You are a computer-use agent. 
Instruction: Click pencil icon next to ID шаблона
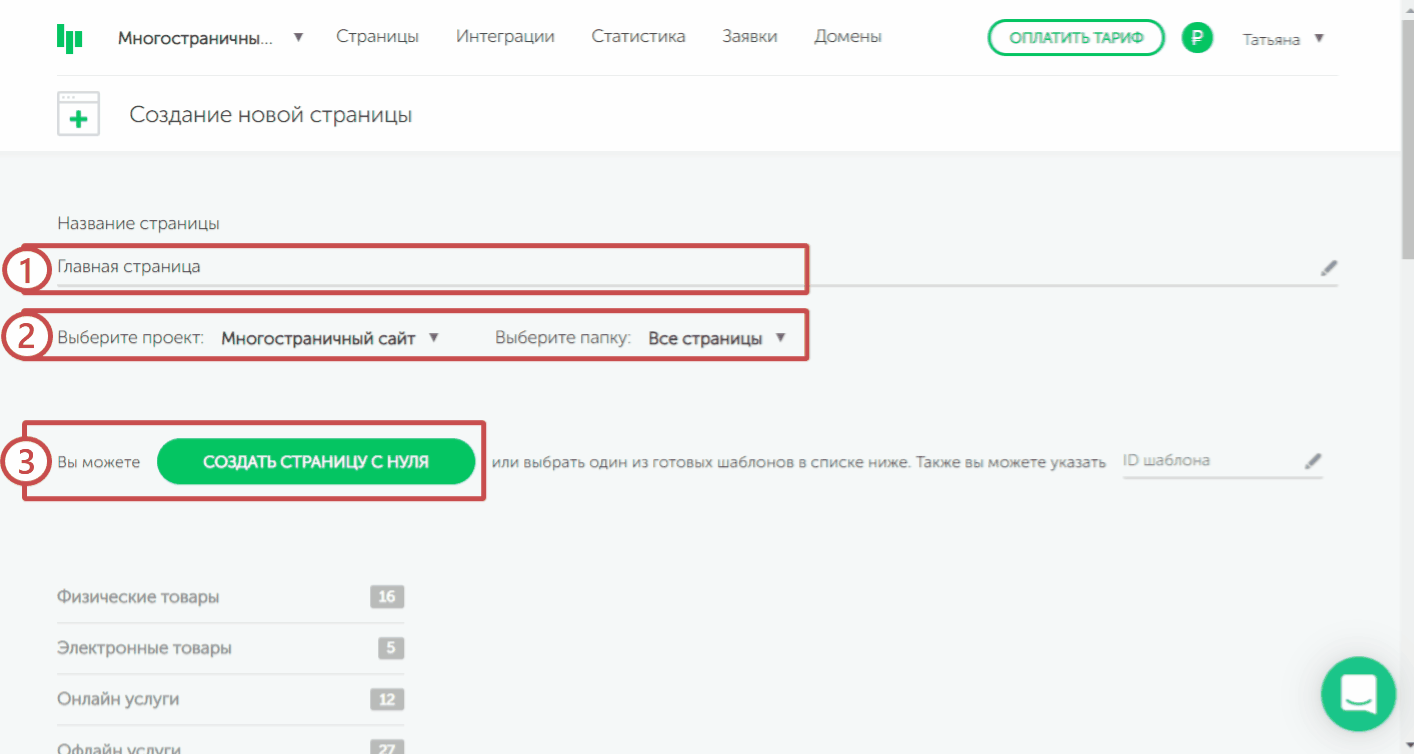click(x=1312, y=461)
